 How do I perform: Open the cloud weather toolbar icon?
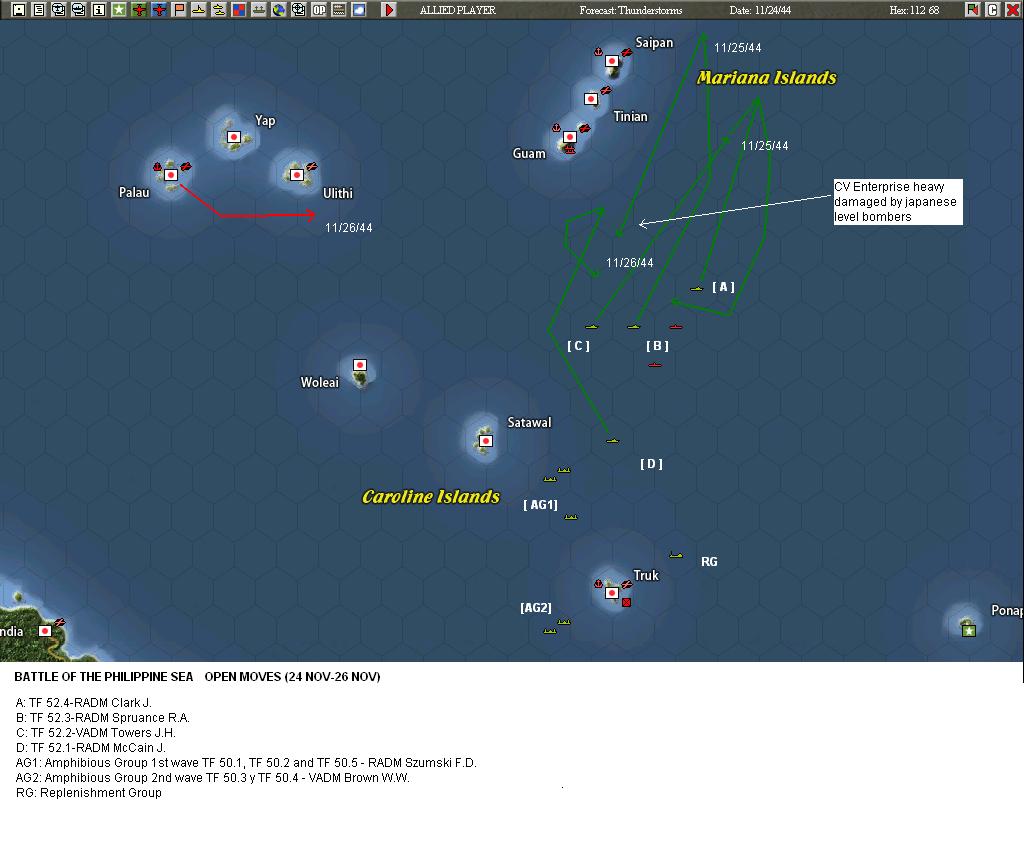359,10
